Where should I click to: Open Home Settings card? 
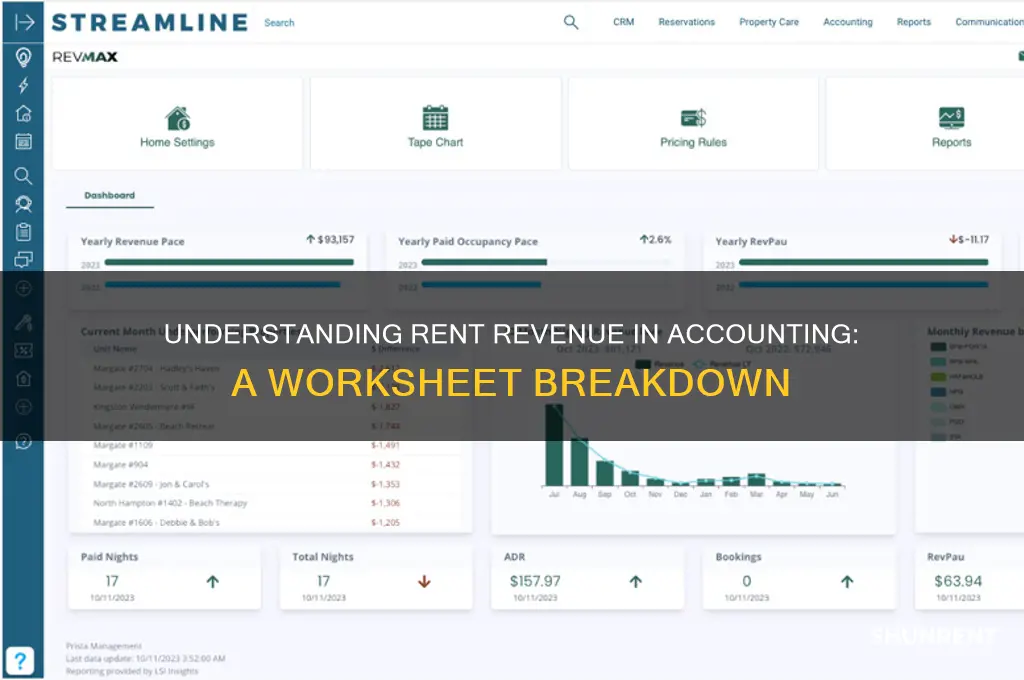pyautogui.click(x=177, y=123)
